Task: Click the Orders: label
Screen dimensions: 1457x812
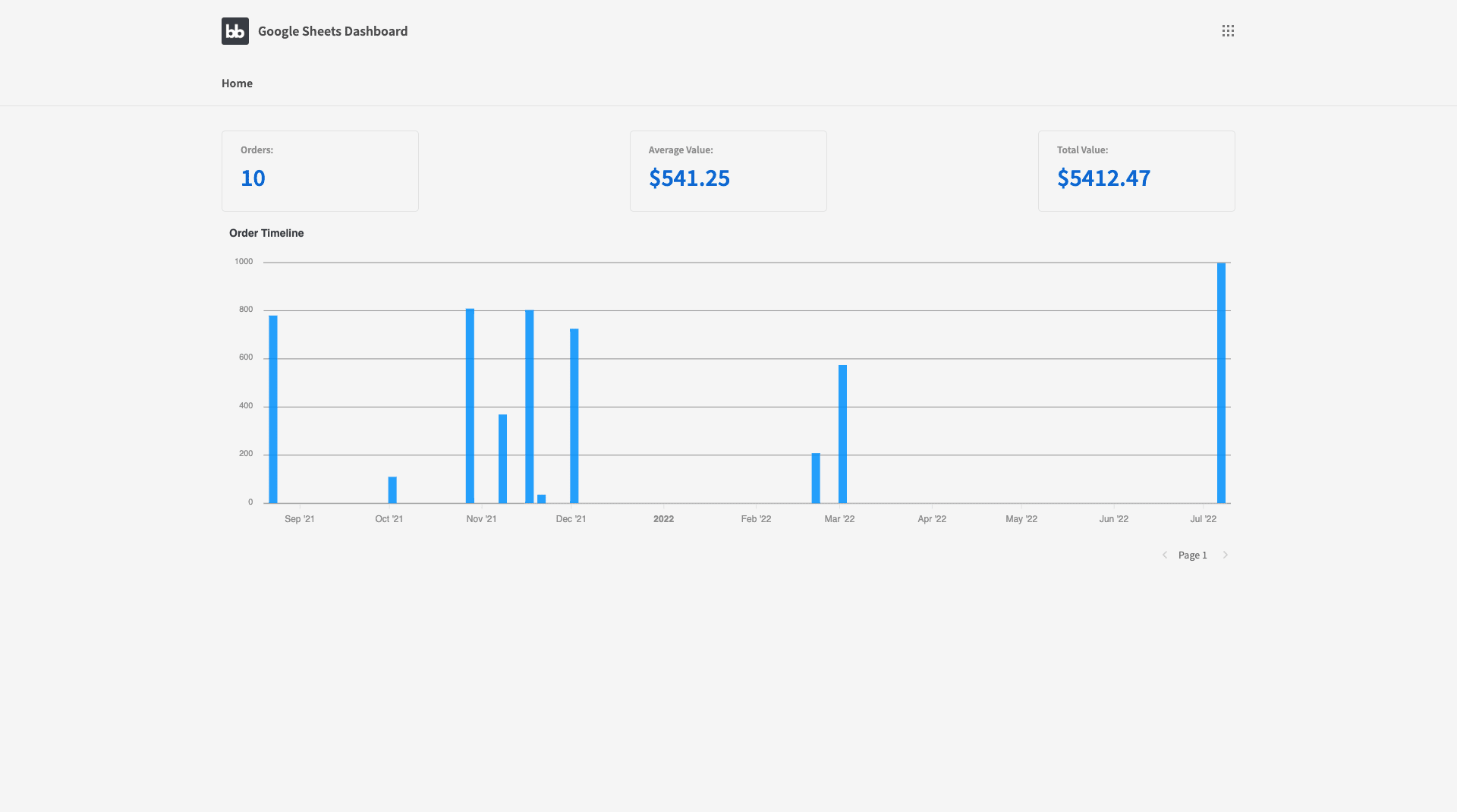Action: [x=256, y=150]
